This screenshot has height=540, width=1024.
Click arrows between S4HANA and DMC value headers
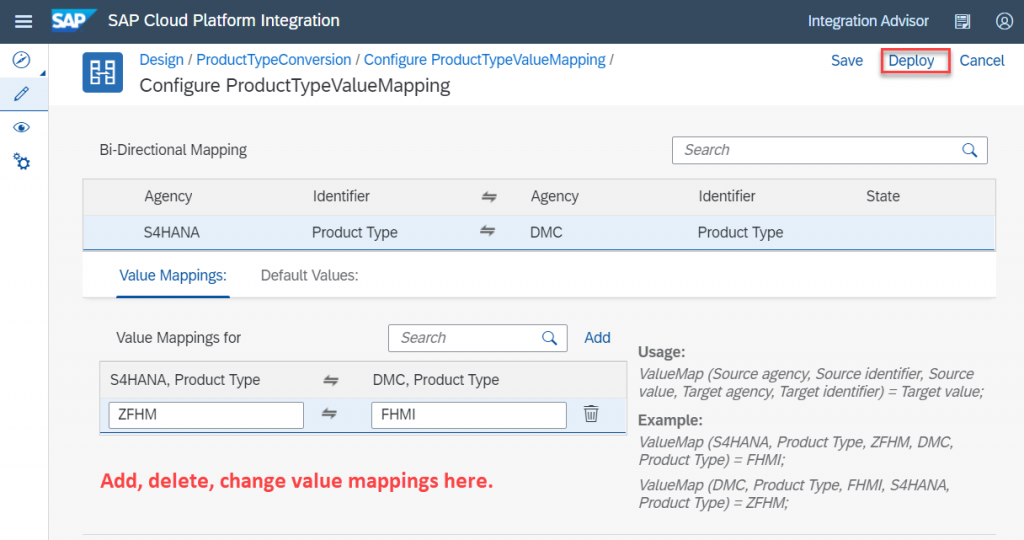(331, 380)
